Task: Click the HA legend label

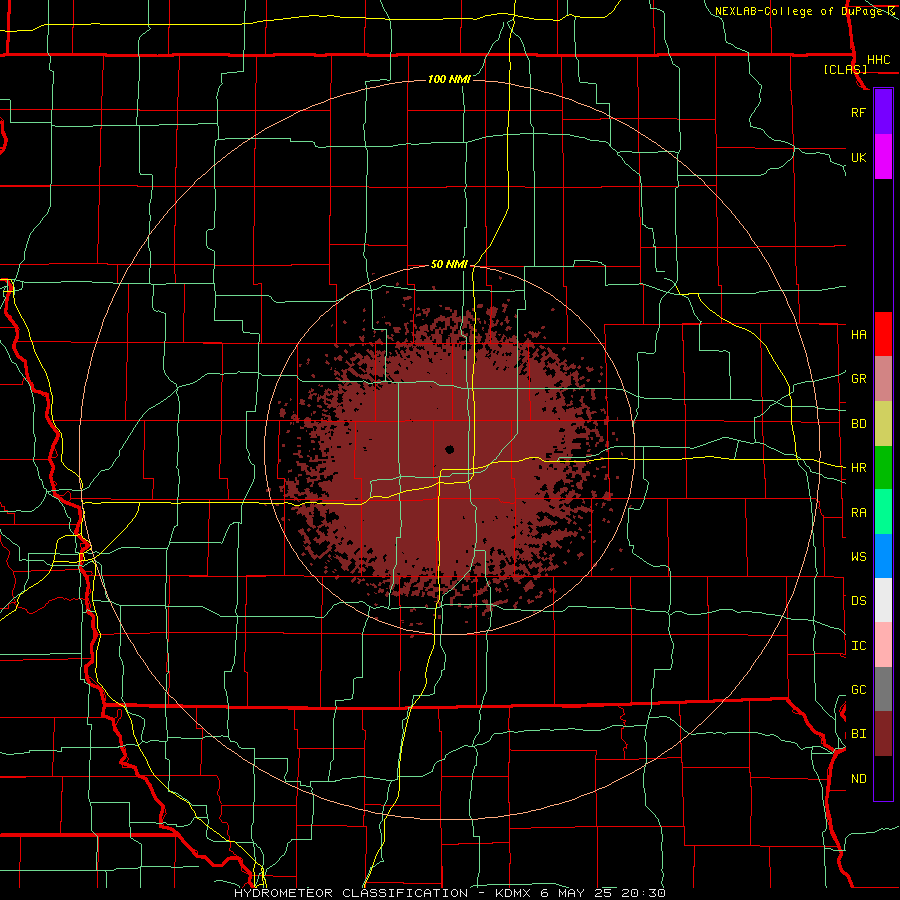Action: [x=858, y=334]
